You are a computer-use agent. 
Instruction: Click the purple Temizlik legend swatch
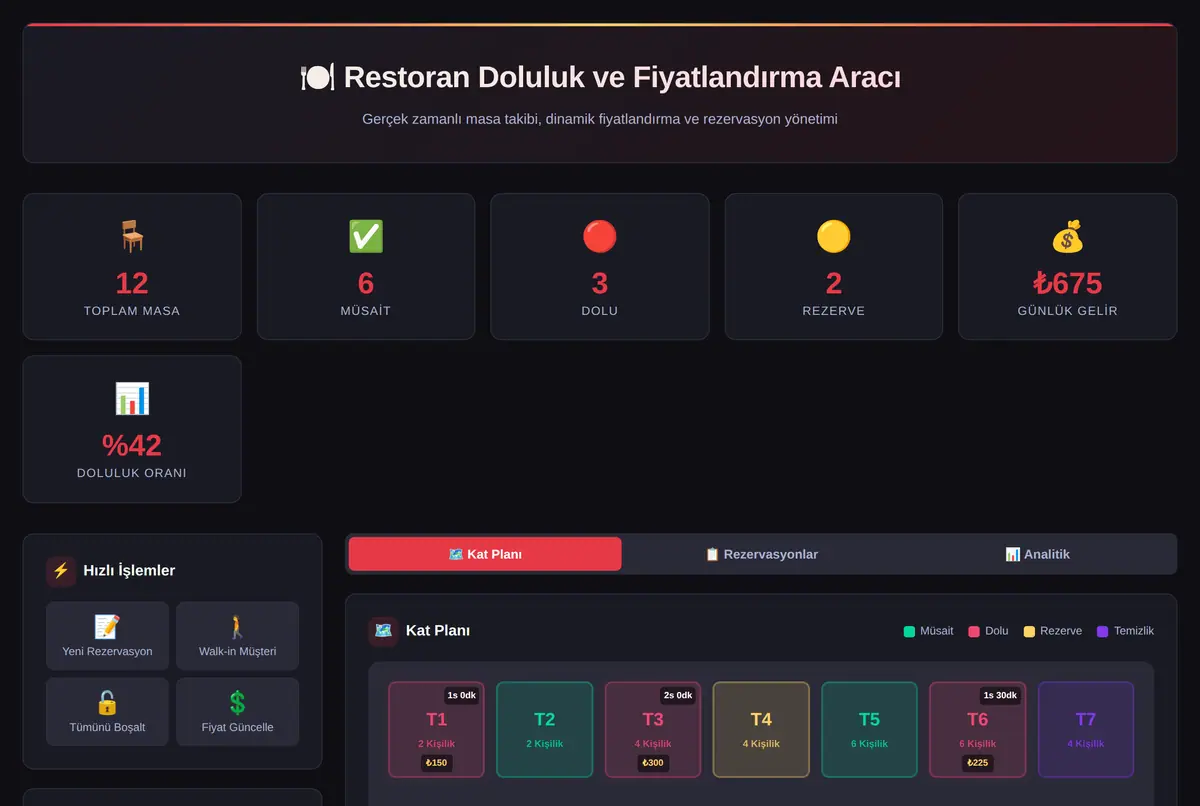click(x=1103, y=632)
